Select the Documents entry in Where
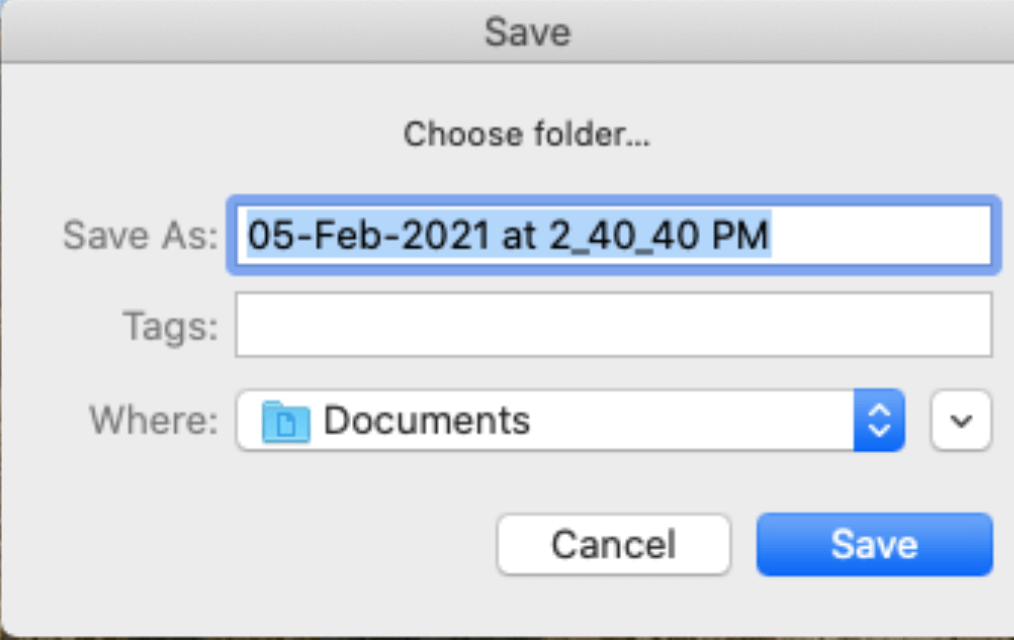This screenshot has height=640, width=1014. [424, 421]
